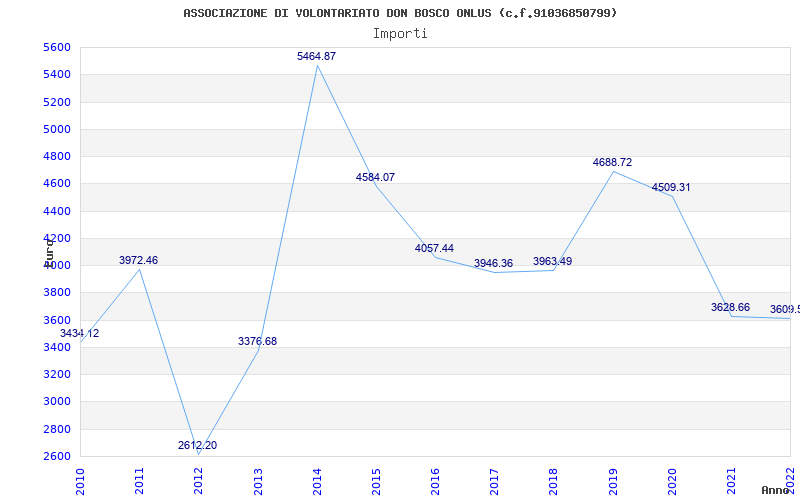Click the 3200 y-axis tick label
Screen dimensions: 800x500
[56, 374]
